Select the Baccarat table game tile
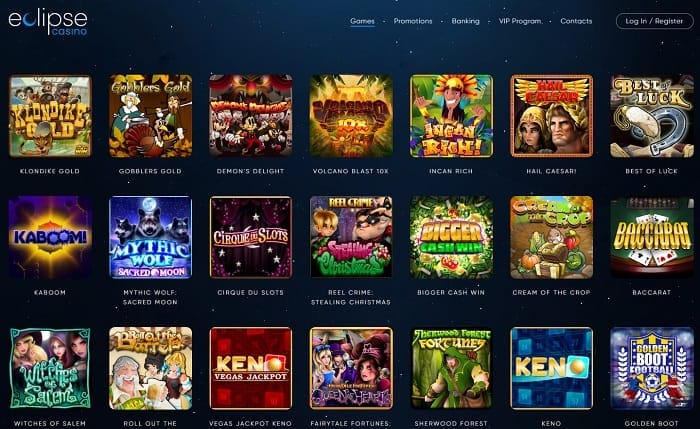This screenshot has width=700, height=429. pos(652,237)
